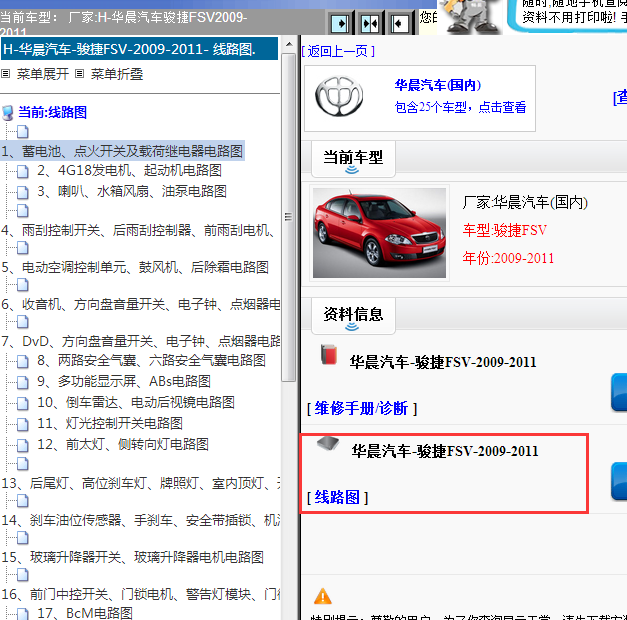Click the center split panel layout button
The image size is (627, 620).
[x=369, y=24]
